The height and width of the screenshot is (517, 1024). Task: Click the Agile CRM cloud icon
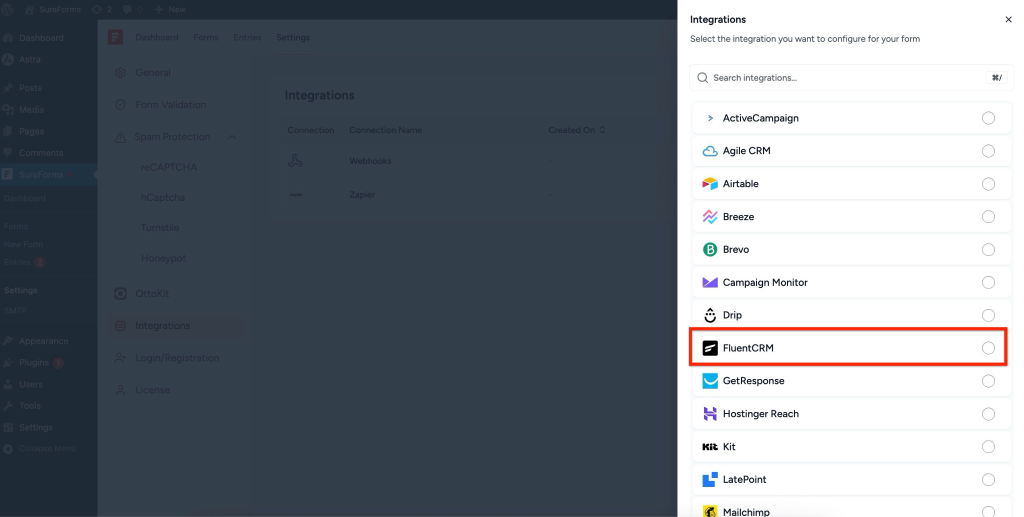pyautogui.click(x=710, y=151)
